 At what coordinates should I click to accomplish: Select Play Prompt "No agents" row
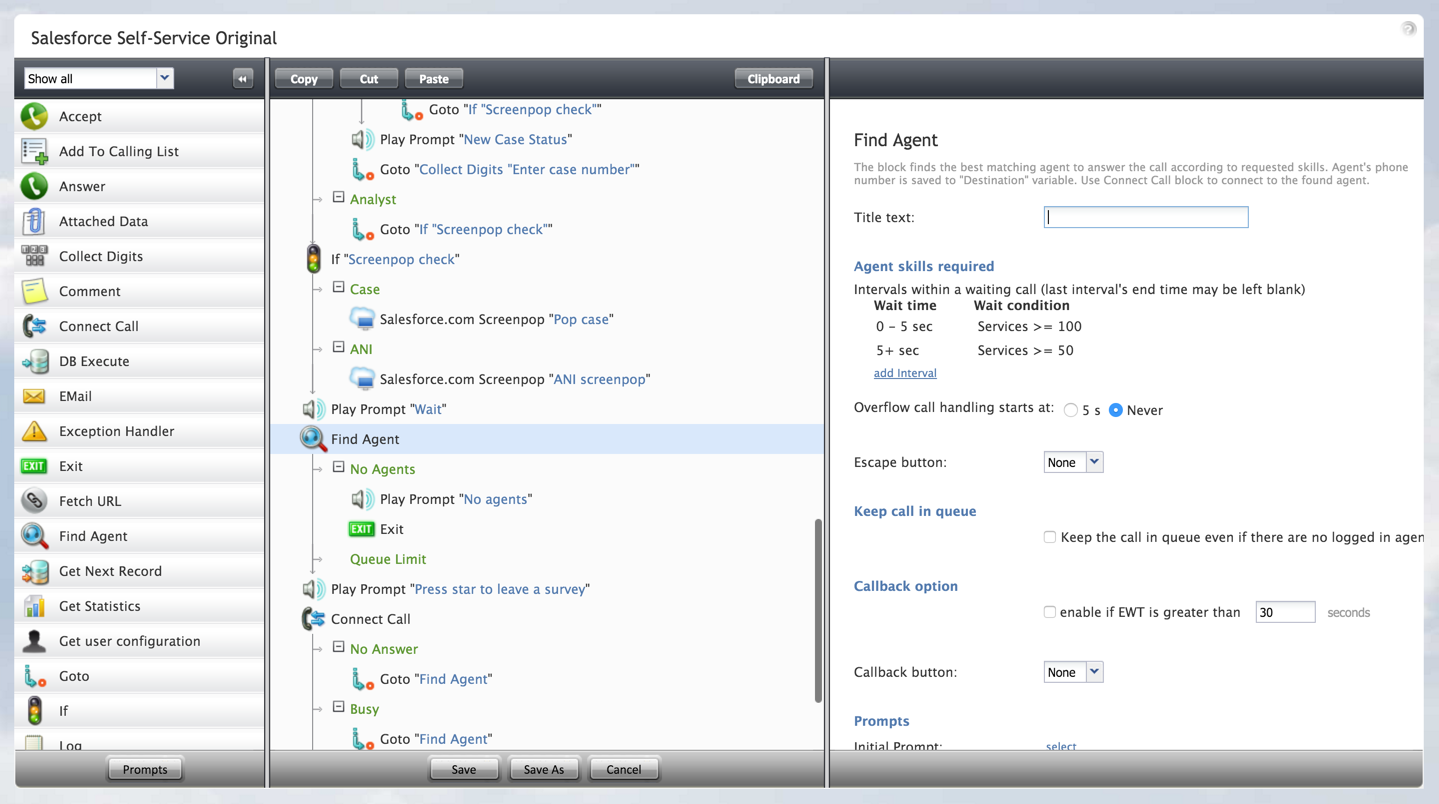click(547, 499)
